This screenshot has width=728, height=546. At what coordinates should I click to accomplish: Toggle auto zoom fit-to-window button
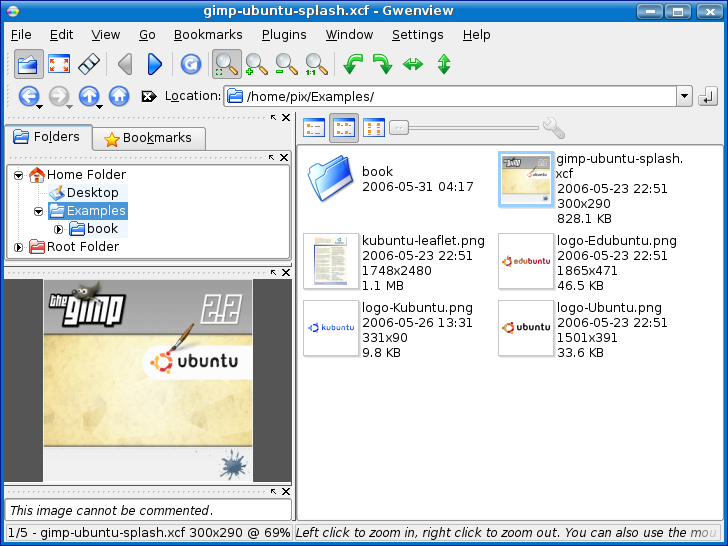(x=226, y=65)
